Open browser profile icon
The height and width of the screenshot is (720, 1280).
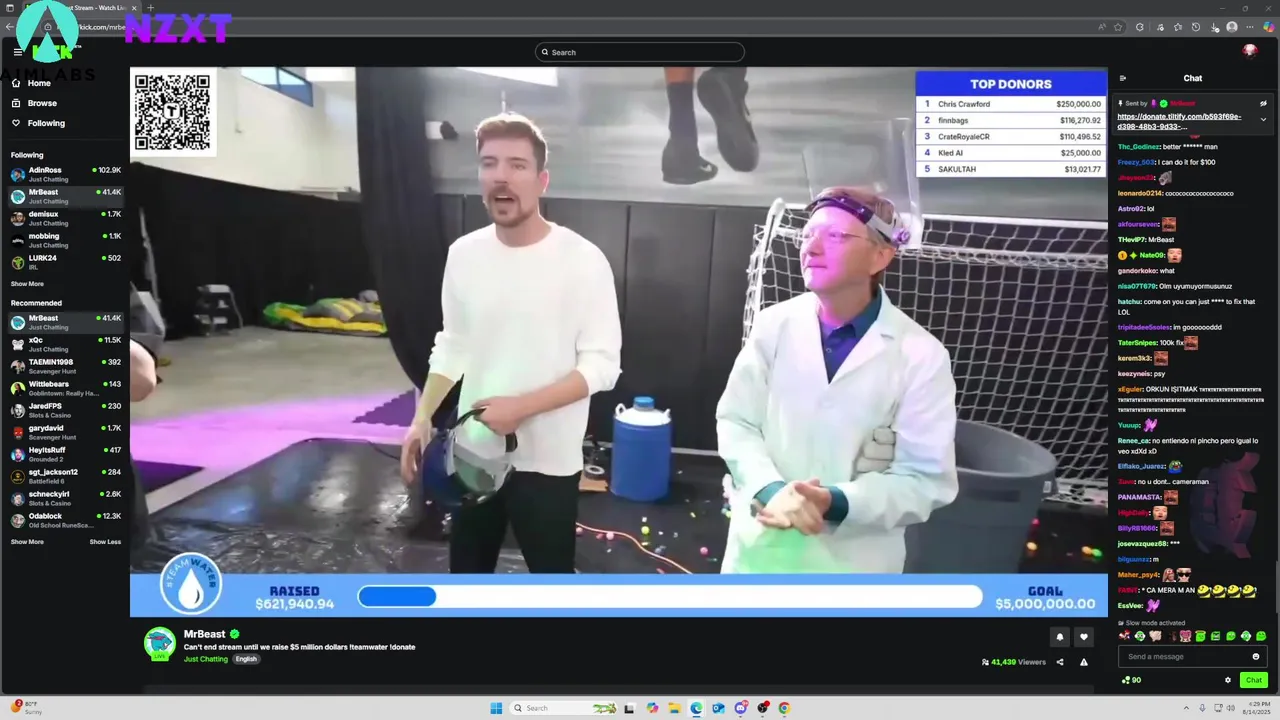1232,27
